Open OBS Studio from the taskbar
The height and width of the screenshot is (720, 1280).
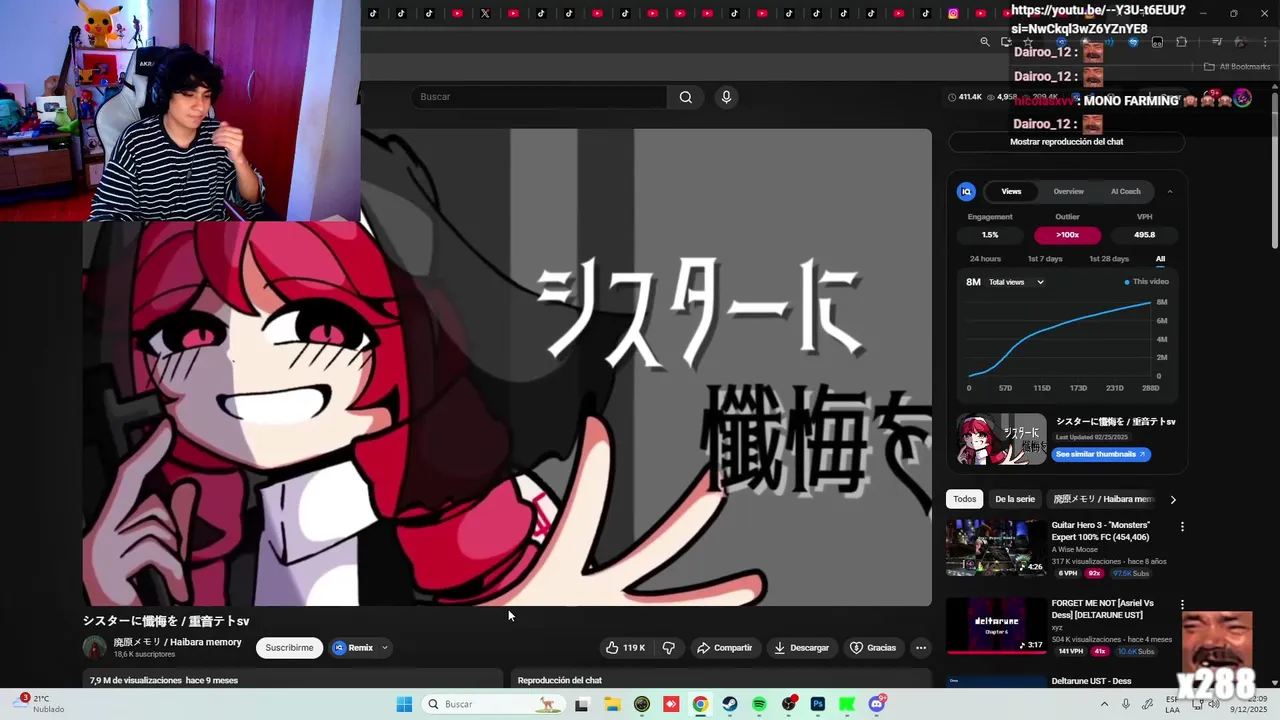pos(789,704)
